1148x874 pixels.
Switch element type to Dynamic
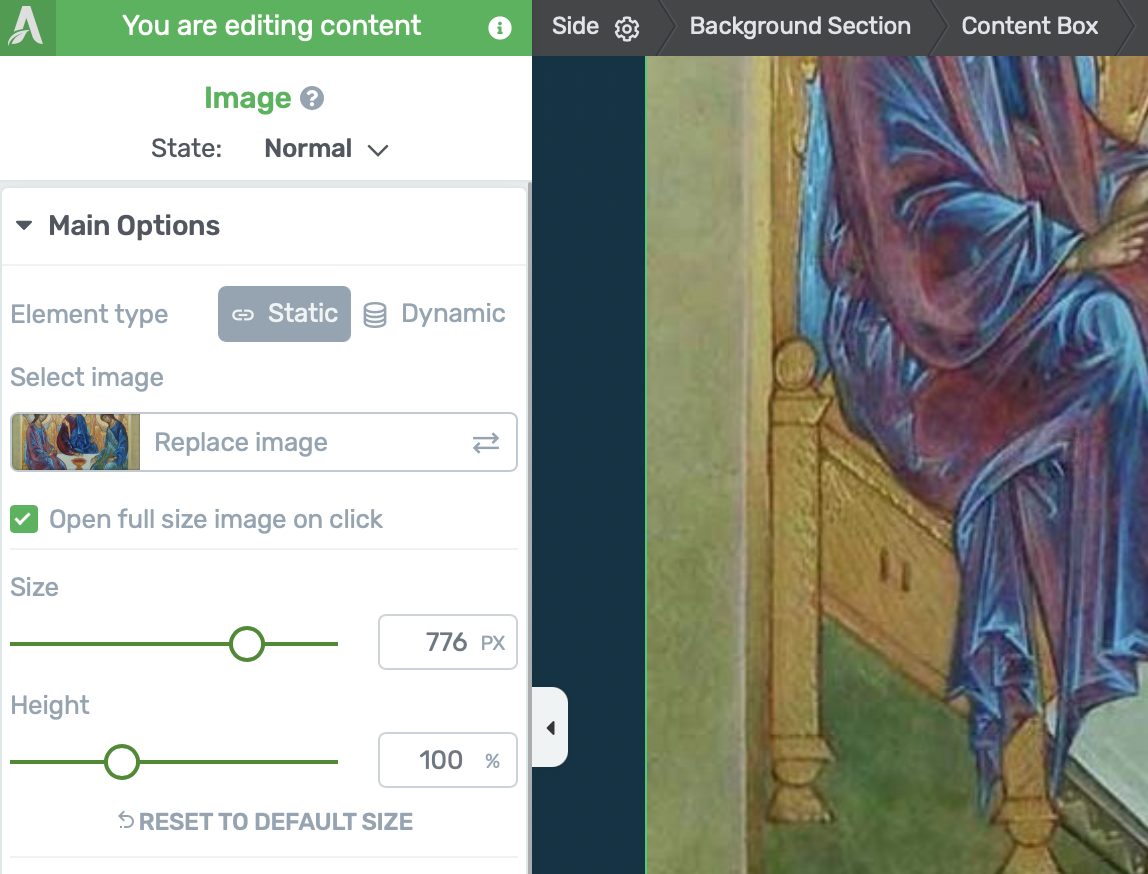point(435,314)
